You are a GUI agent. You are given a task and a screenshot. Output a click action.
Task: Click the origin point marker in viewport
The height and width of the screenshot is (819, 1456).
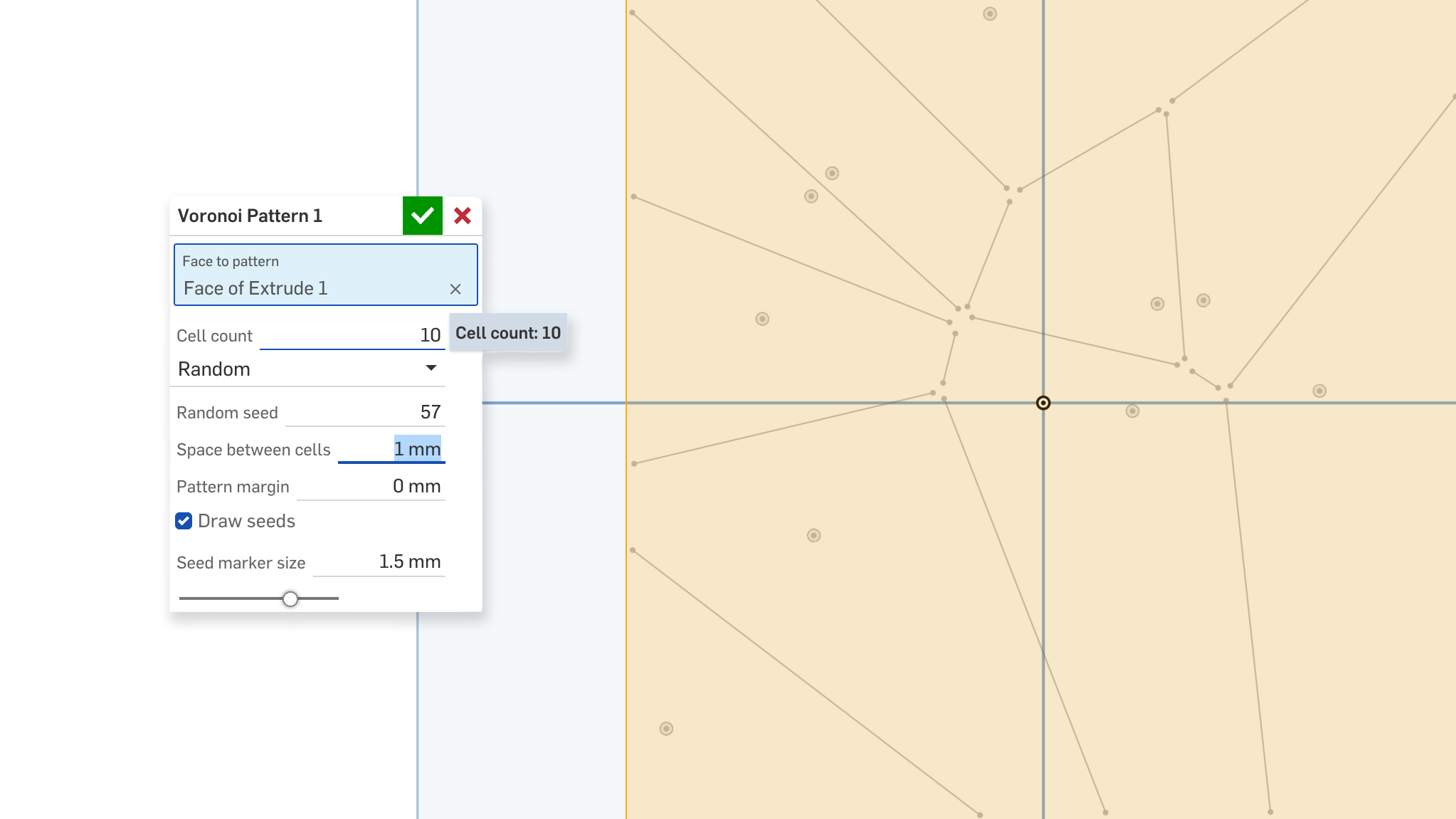(1043, 403)
